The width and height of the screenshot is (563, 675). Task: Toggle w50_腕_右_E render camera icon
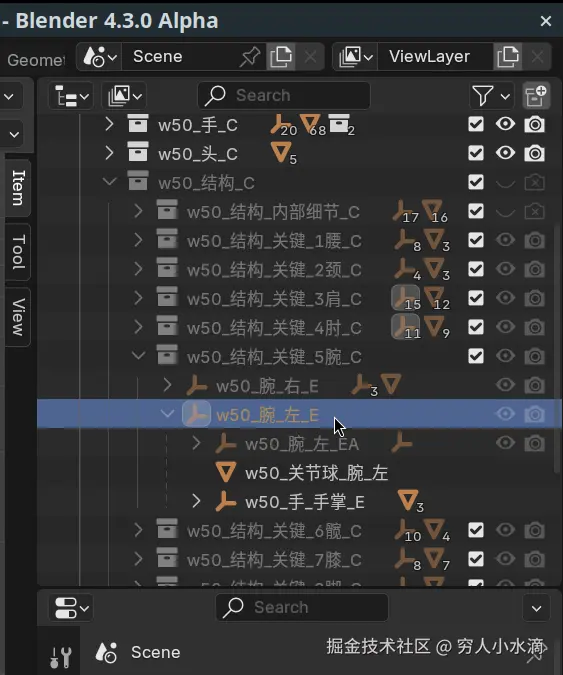[x=535, y=385]
